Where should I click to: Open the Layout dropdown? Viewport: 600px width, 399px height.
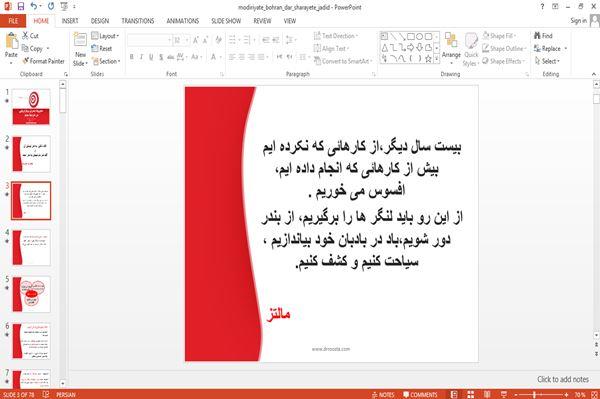(105, 36)
